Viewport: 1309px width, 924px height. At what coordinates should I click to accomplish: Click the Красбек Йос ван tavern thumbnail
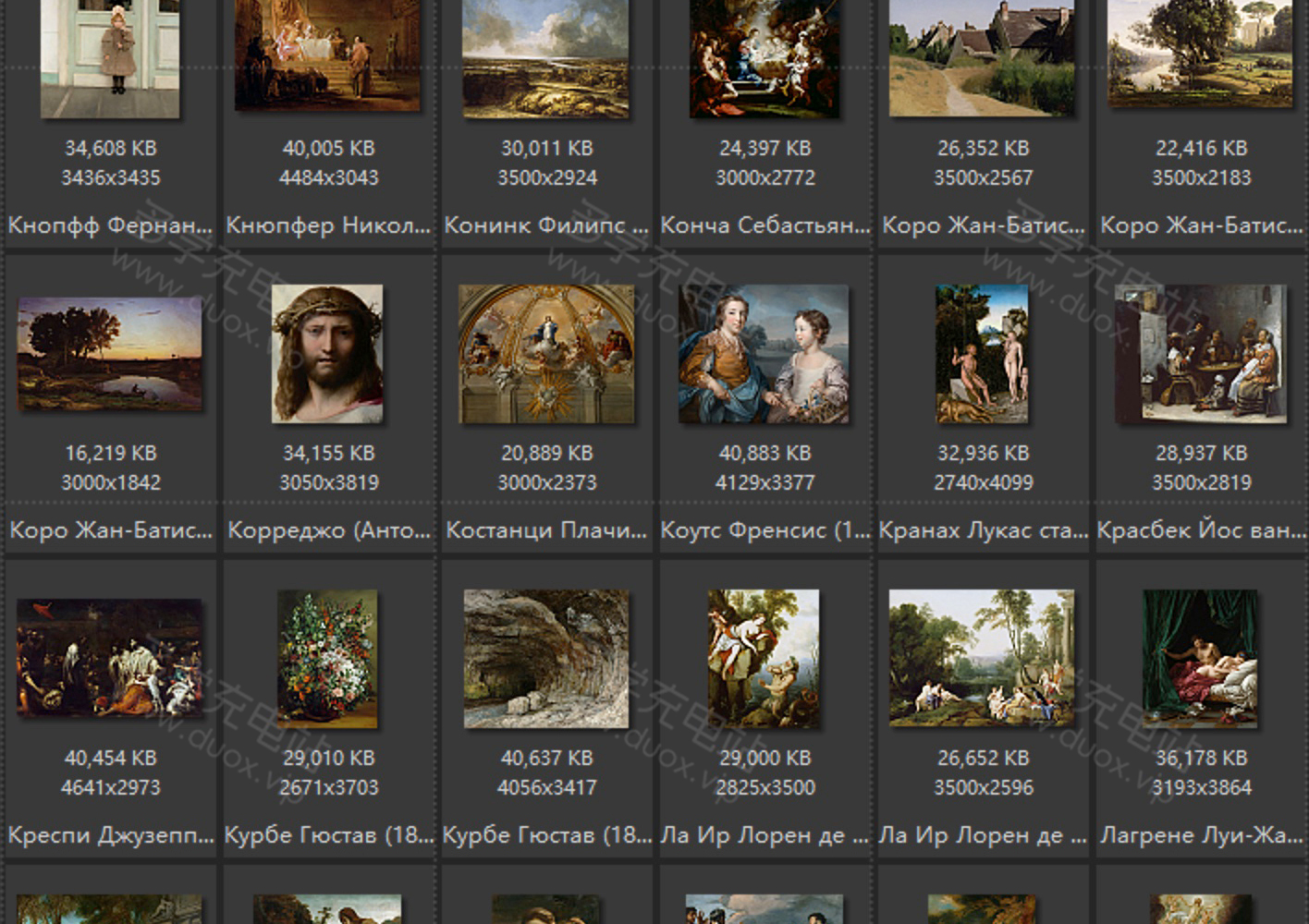click(x=1200, y=354)
